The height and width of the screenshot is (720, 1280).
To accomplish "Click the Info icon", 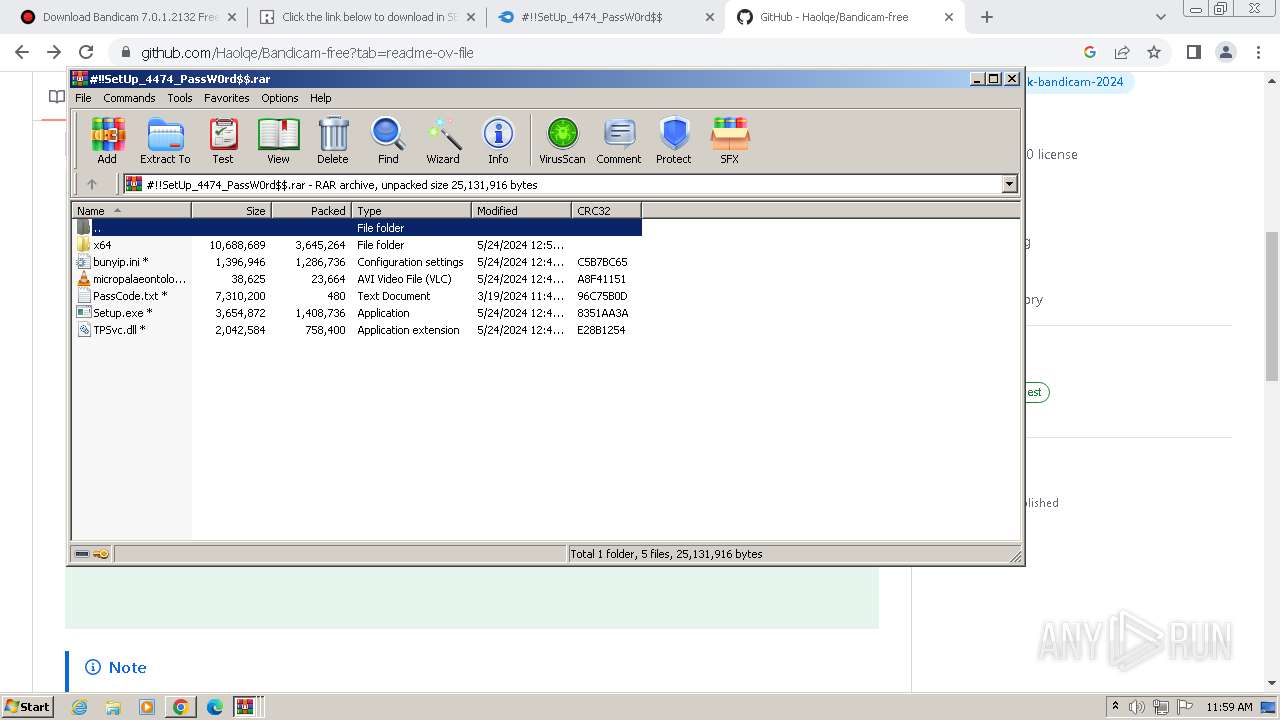I will tap(498, 140).
